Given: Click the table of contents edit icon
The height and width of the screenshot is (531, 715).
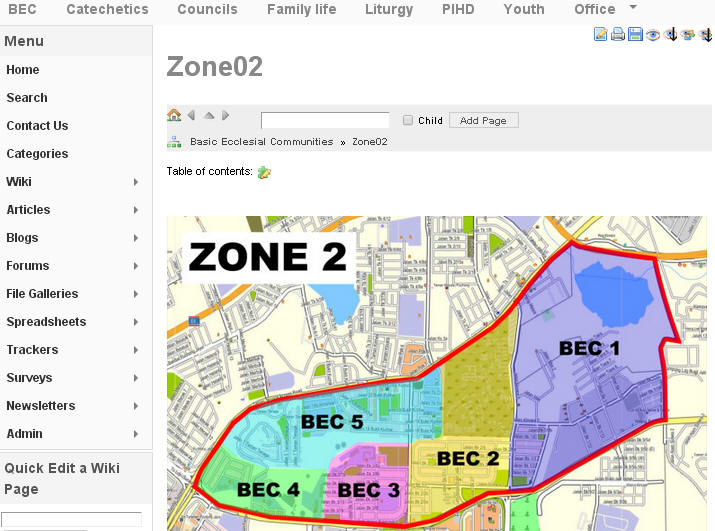Looking at the screenshot, I should (x=264, y=172).
